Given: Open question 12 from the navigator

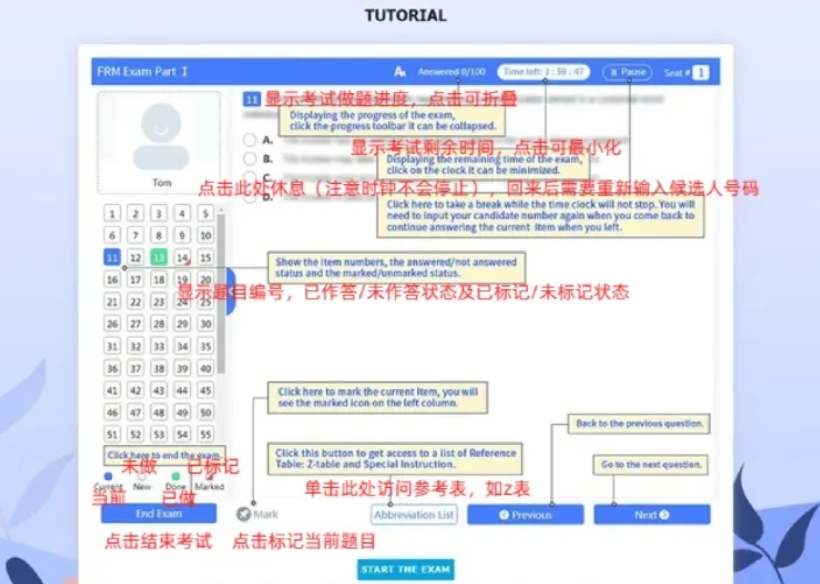Looking at the screenshot, I should 135,257.
